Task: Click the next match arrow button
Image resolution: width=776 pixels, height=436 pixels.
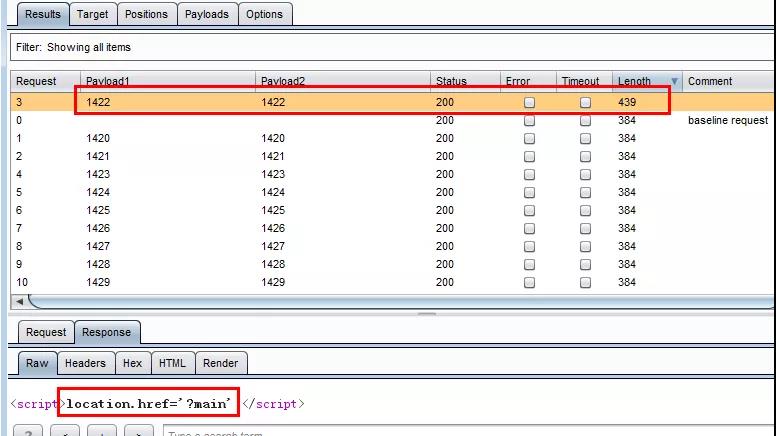Action: [x=139, y=431]
